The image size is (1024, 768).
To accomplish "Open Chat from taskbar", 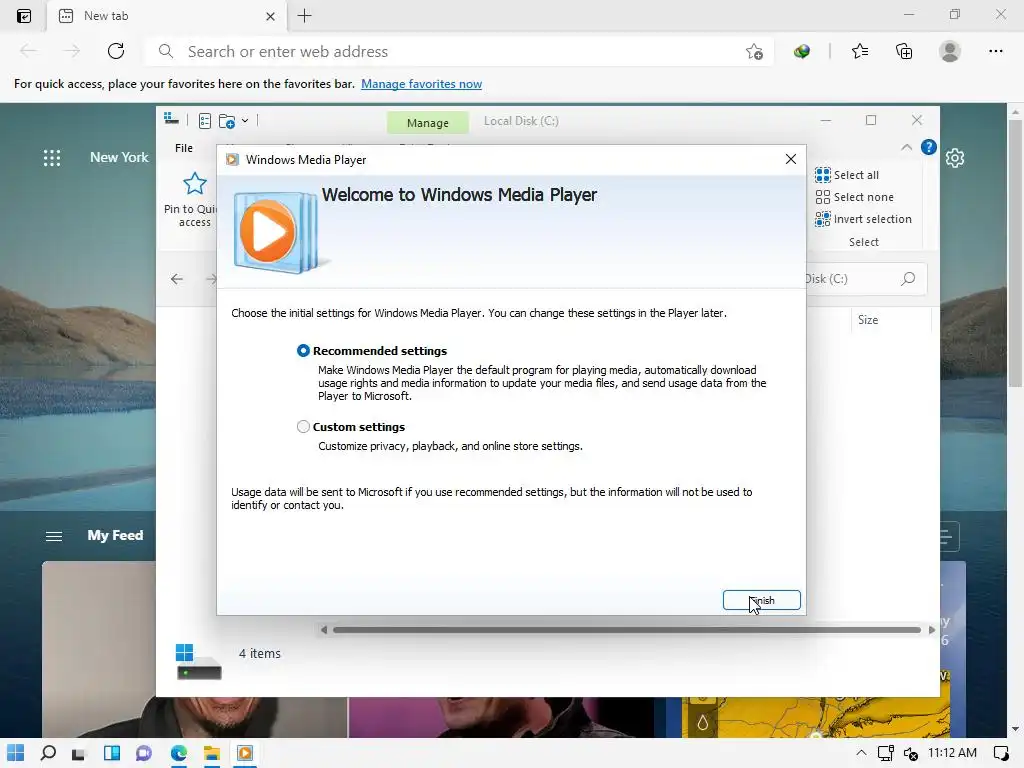I will pyautogui.click(x=144, y=753).
